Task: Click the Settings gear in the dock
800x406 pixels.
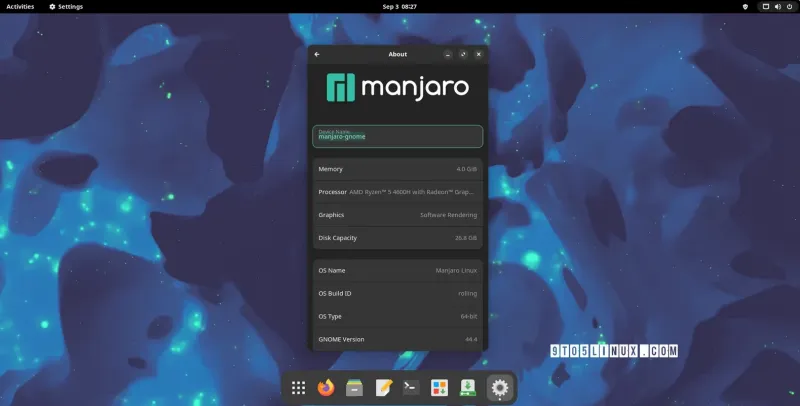Action: pyautogui.click(x=499, y=388)
